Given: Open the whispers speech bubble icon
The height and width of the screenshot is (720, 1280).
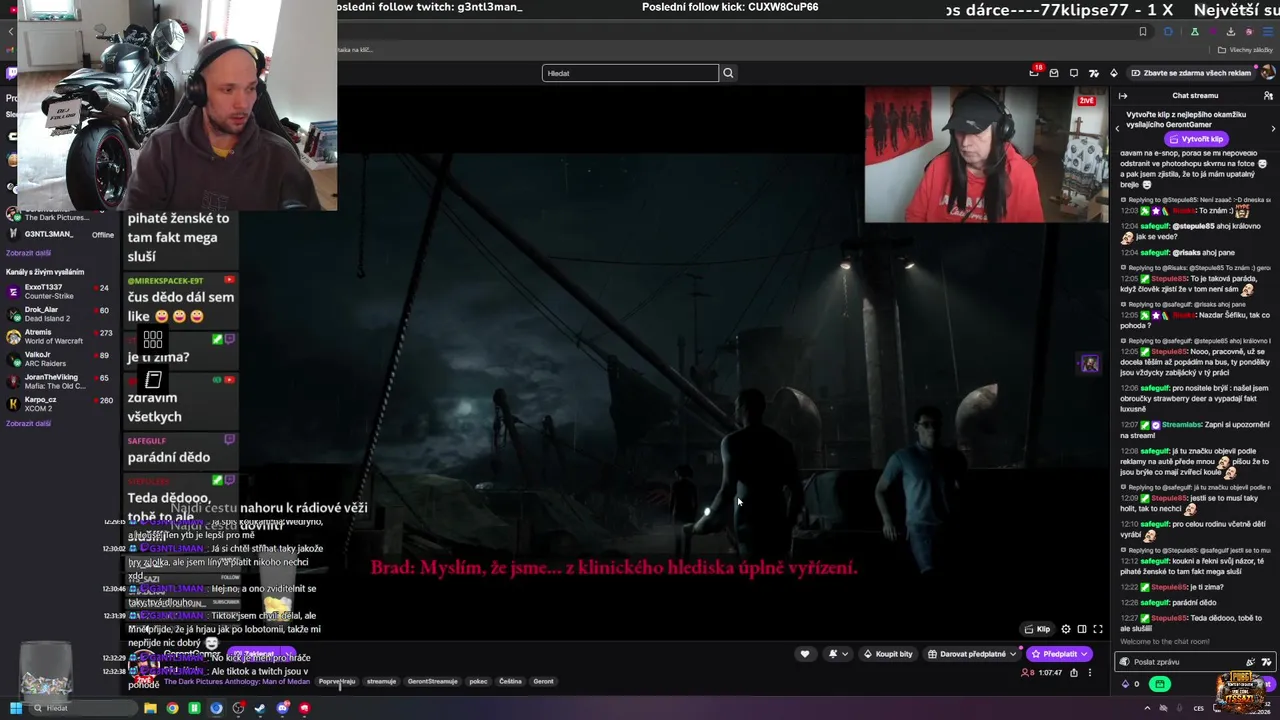Looking at the screenshot, I should point(1074,73).
